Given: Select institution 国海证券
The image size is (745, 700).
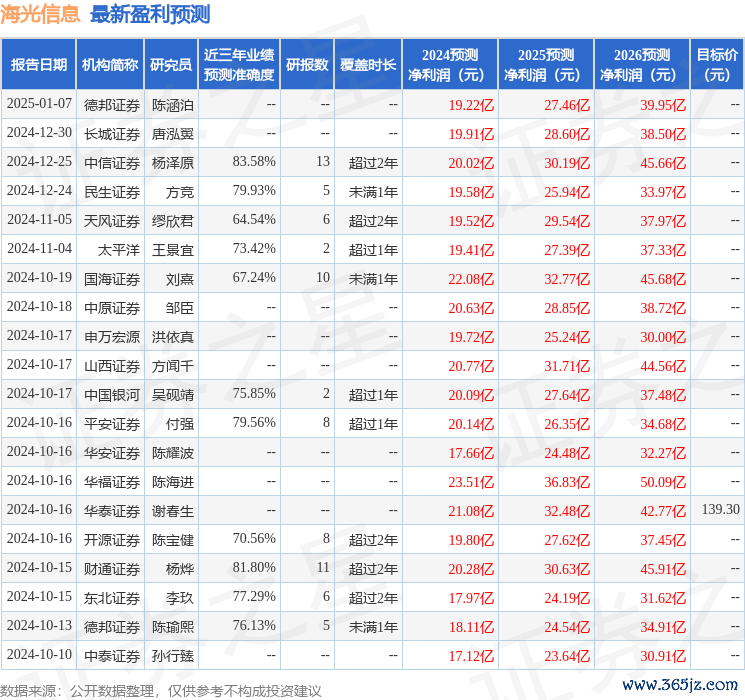Looking at the screenshot, I should pos(112,279).
